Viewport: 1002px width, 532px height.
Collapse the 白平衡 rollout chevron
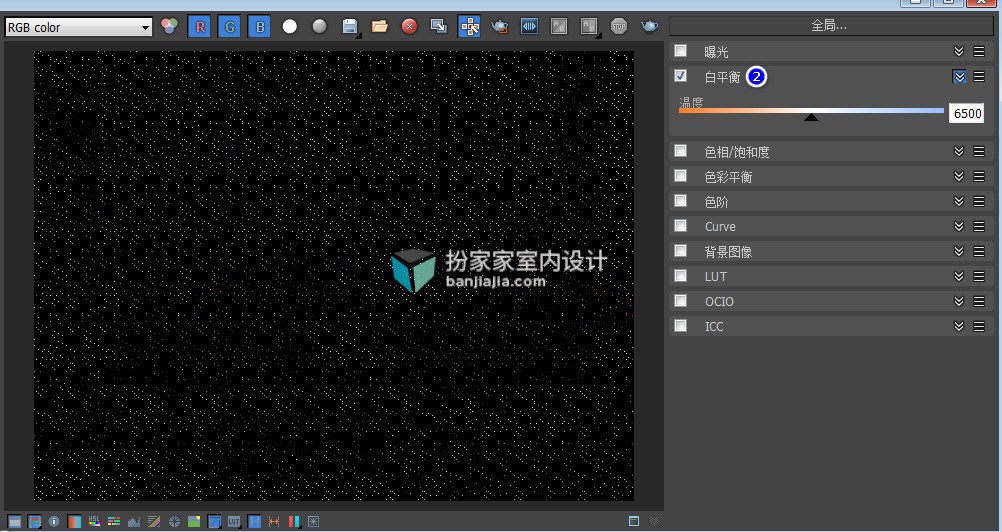pos(959,77)
